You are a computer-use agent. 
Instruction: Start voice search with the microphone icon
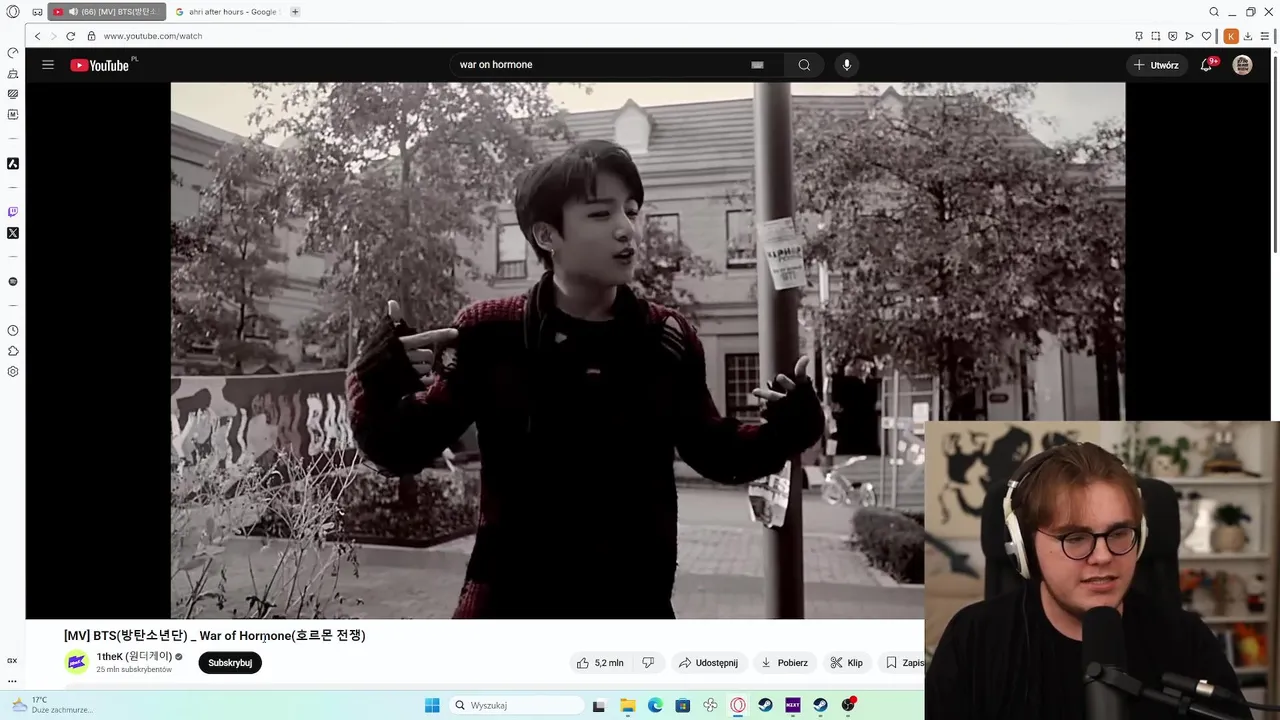[847, 65]
